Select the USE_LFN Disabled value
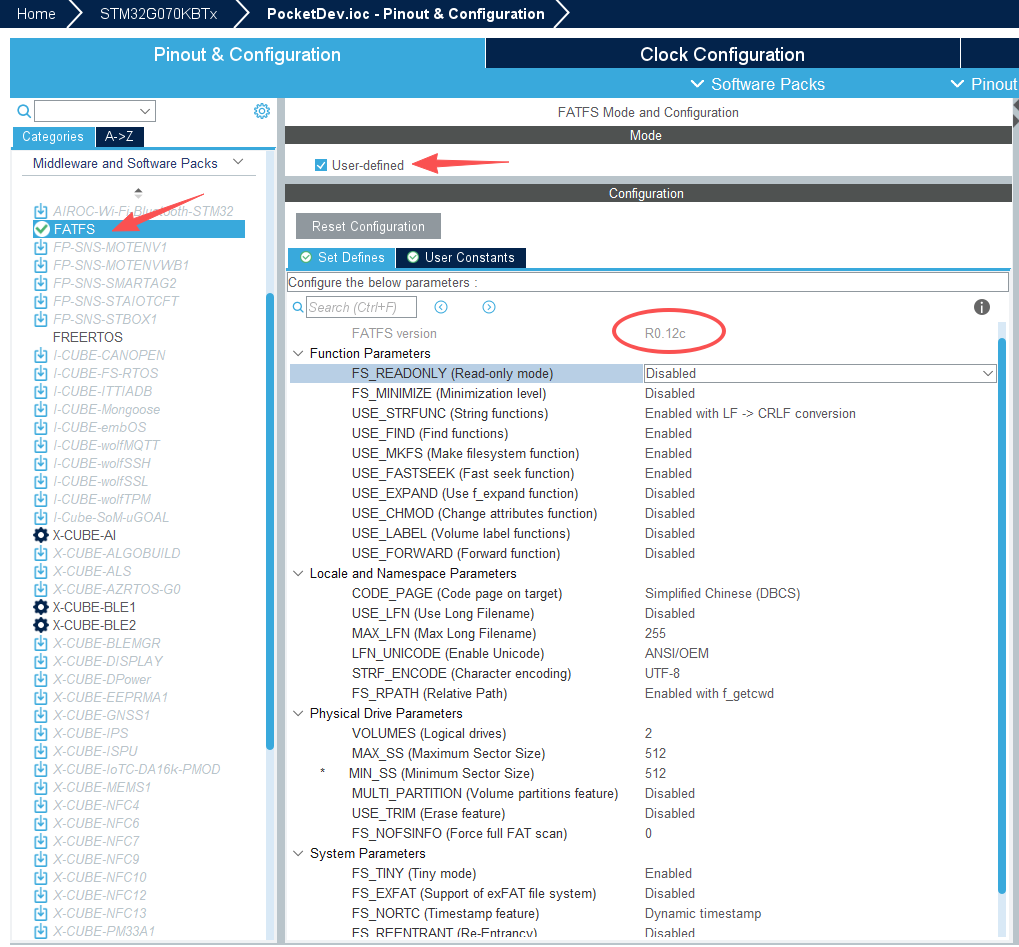 click(x=669, y=614)
